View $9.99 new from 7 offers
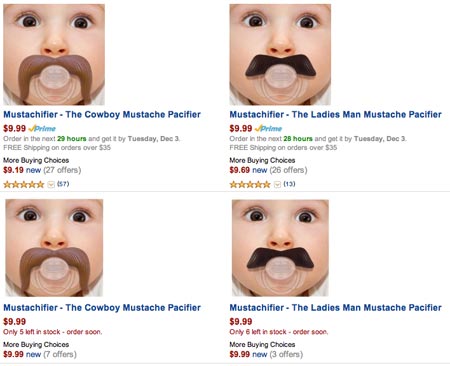Image resolution: width=450 pixels, height=366 pixels. tap(40, 354)
